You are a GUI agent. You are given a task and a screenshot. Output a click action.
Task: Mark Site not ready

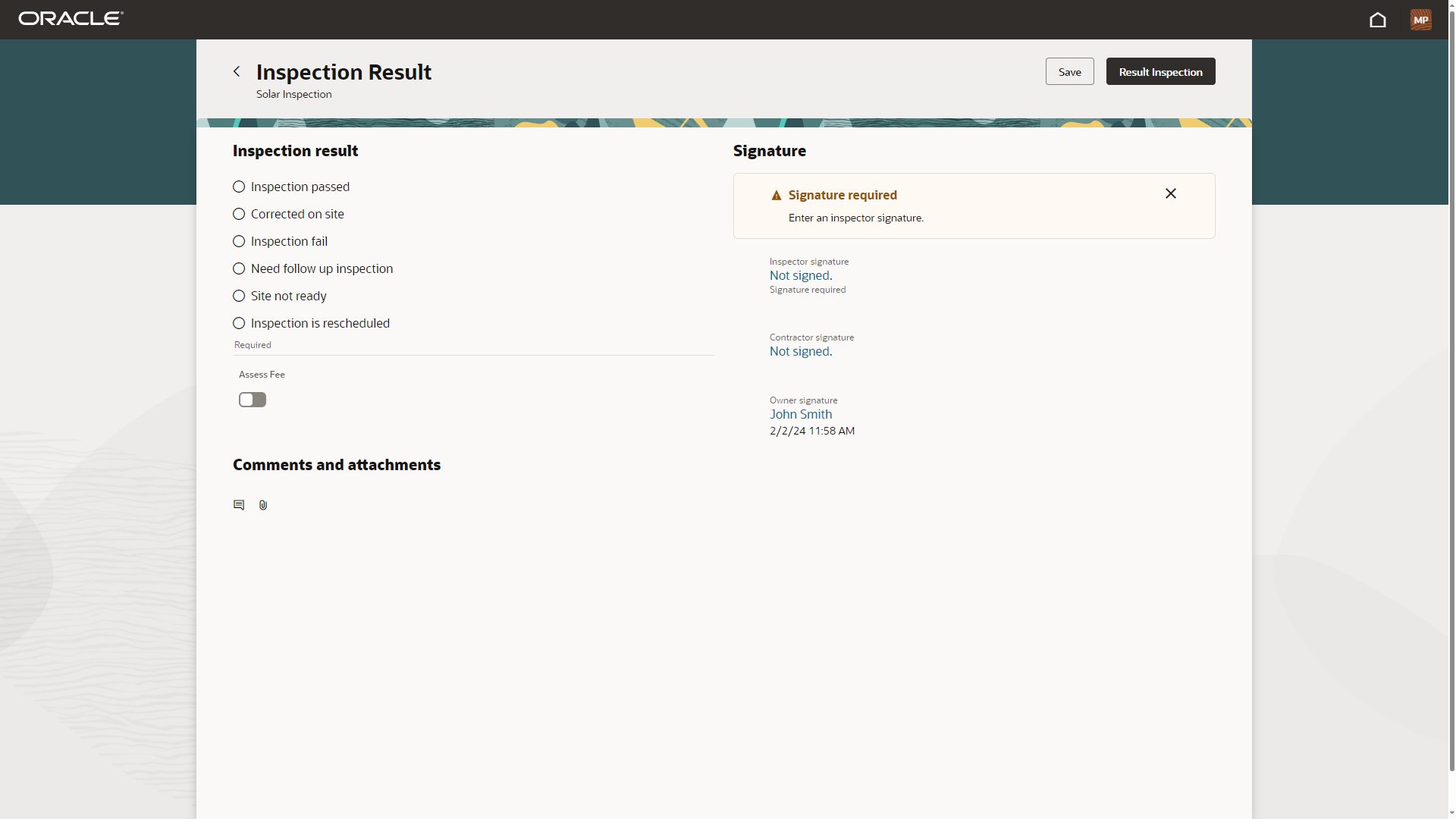click(238, 296)
